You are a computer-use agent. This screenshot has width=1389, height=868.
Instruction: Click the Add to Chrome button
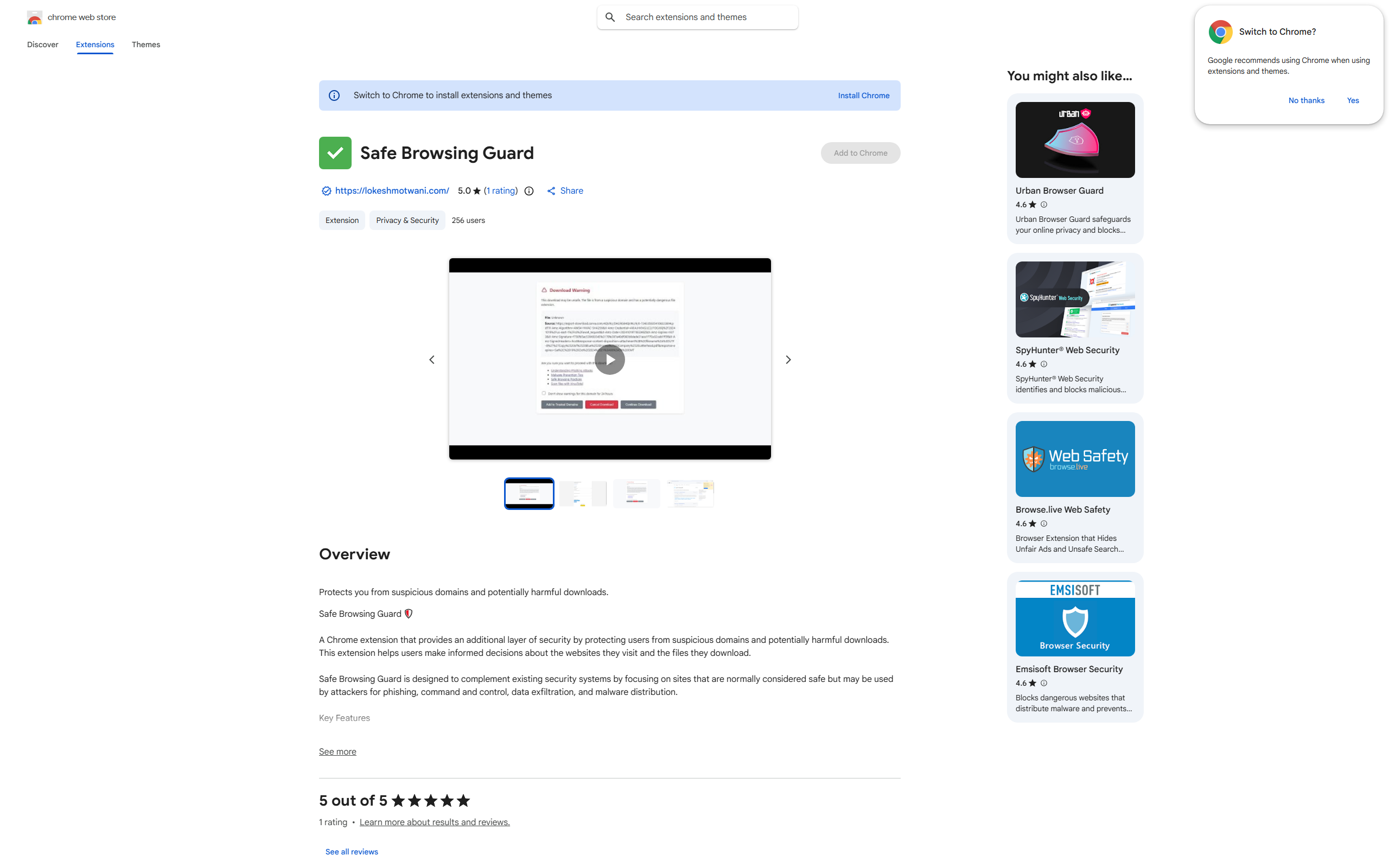(861, 152)
